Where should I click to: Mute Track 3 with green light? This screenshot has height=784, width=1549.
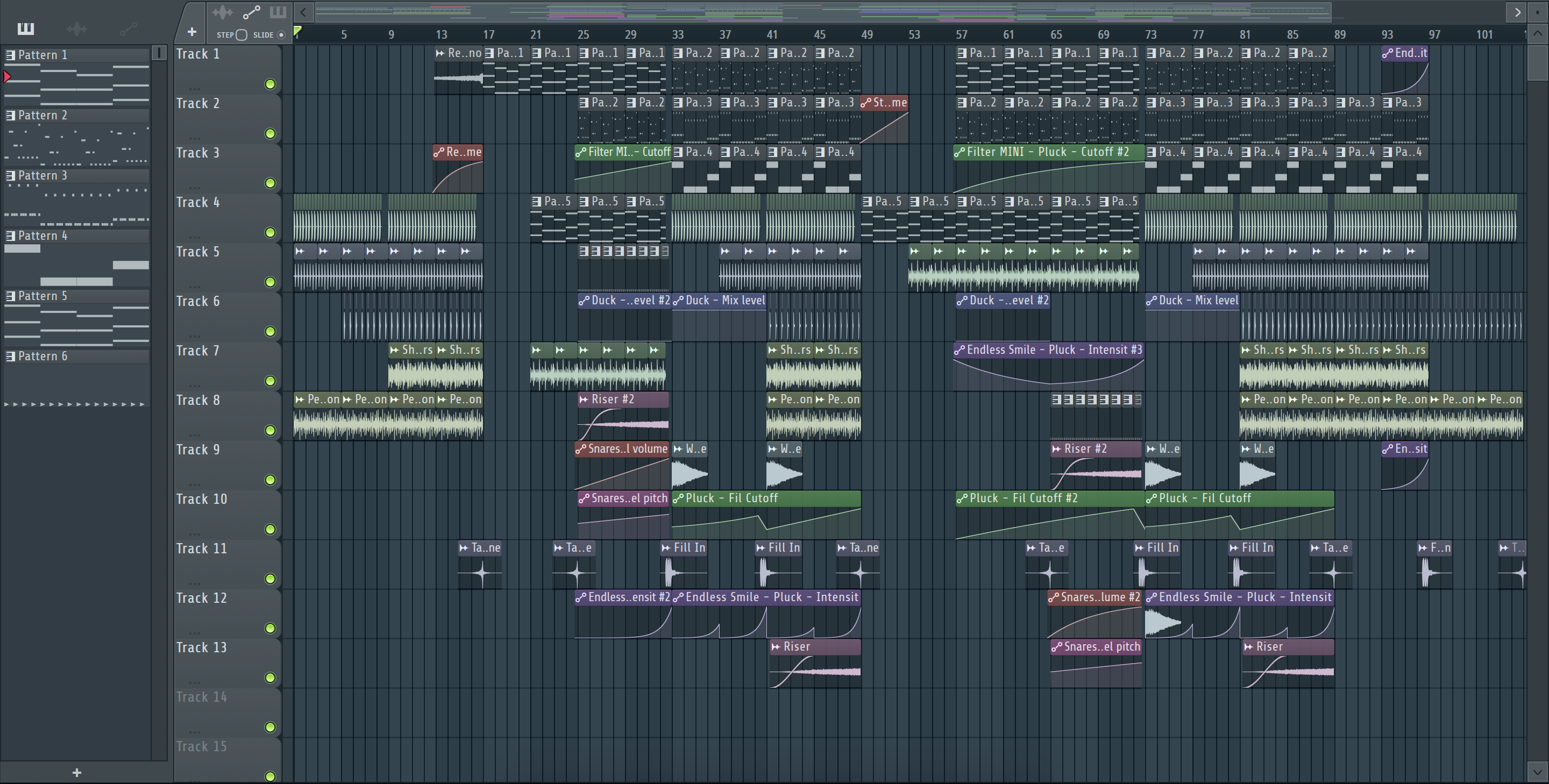(271, 183)
